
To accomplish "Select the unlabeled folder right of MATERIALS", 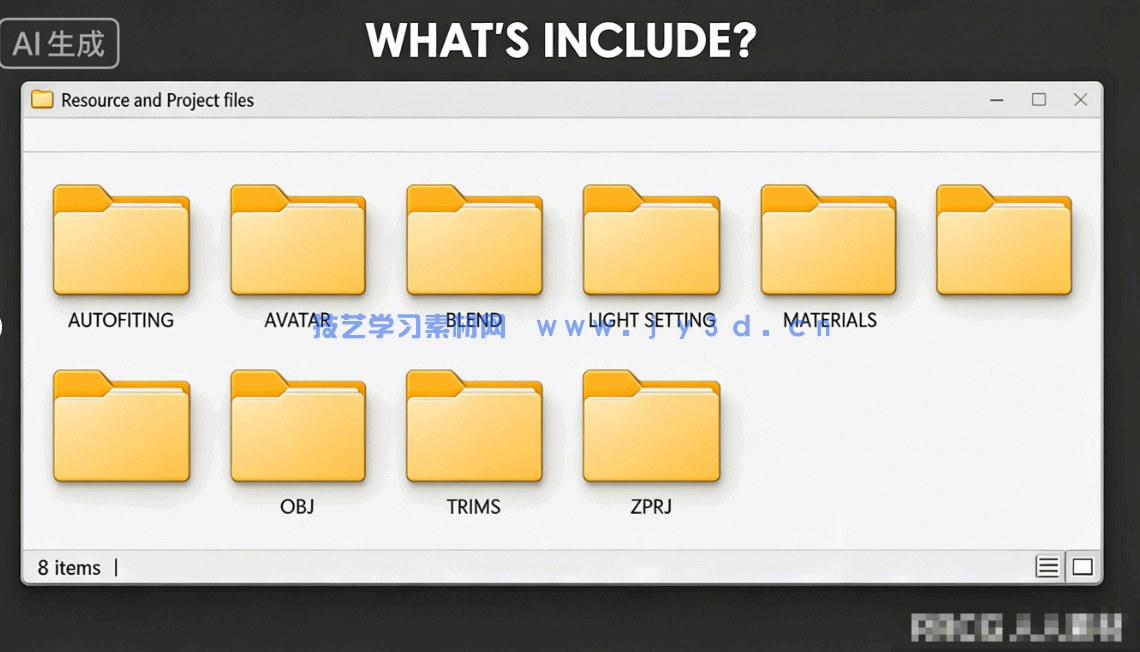I will (1004, 241).
